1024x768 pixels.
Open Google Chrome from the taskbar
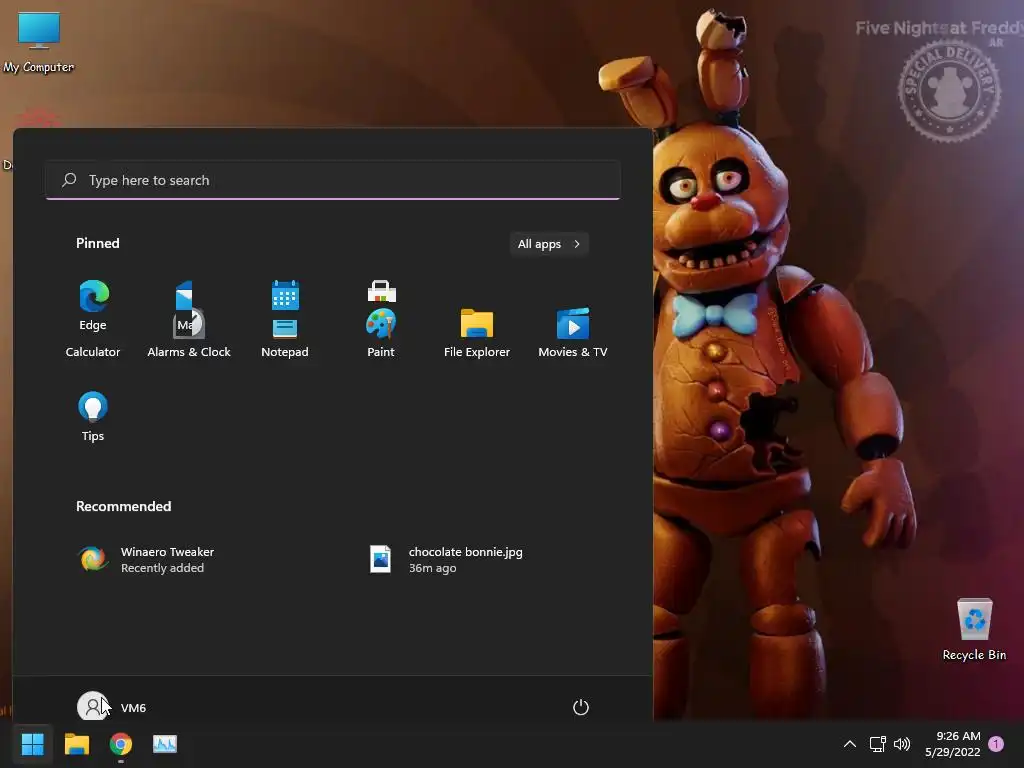click(121, 744)
